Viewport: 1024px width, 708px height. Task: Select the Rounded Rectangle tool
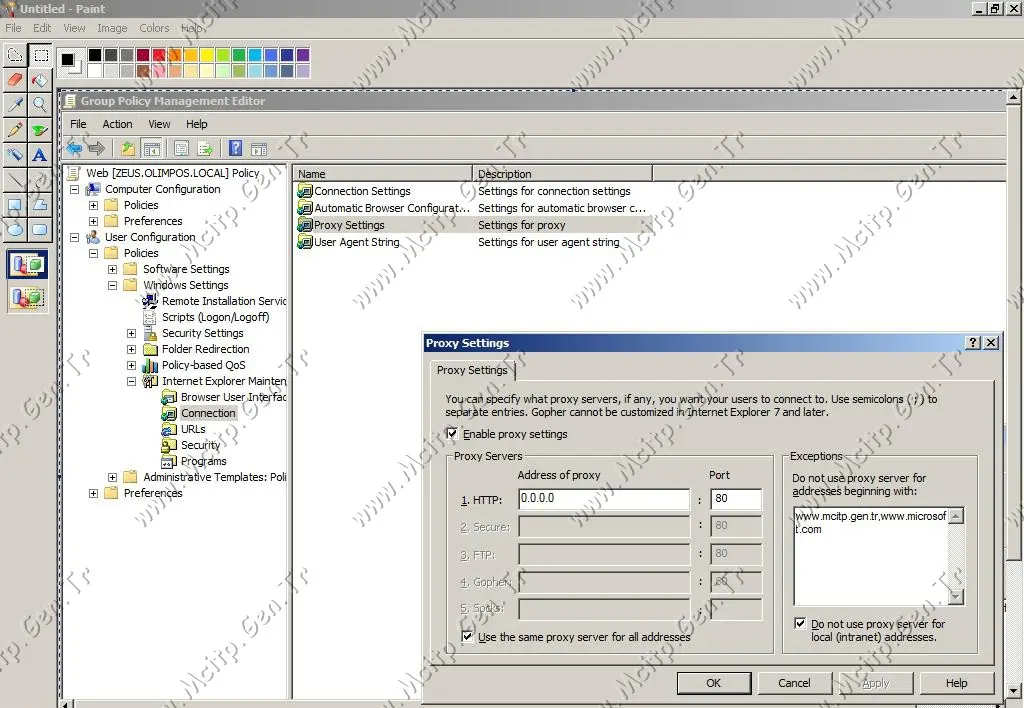point(40,229)
